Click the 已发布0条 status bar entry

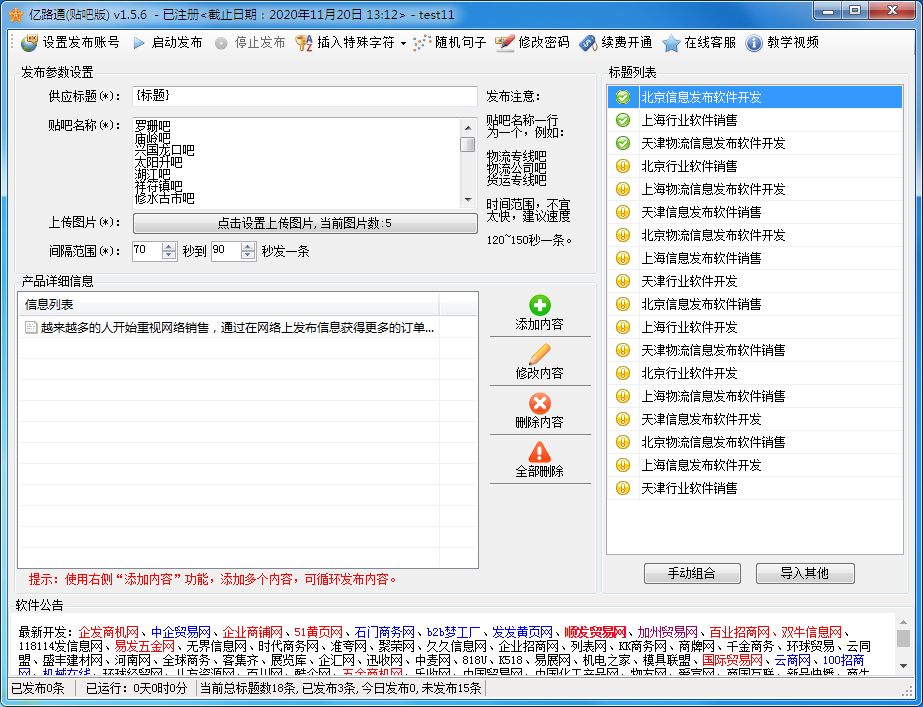[x=39, y=688]
